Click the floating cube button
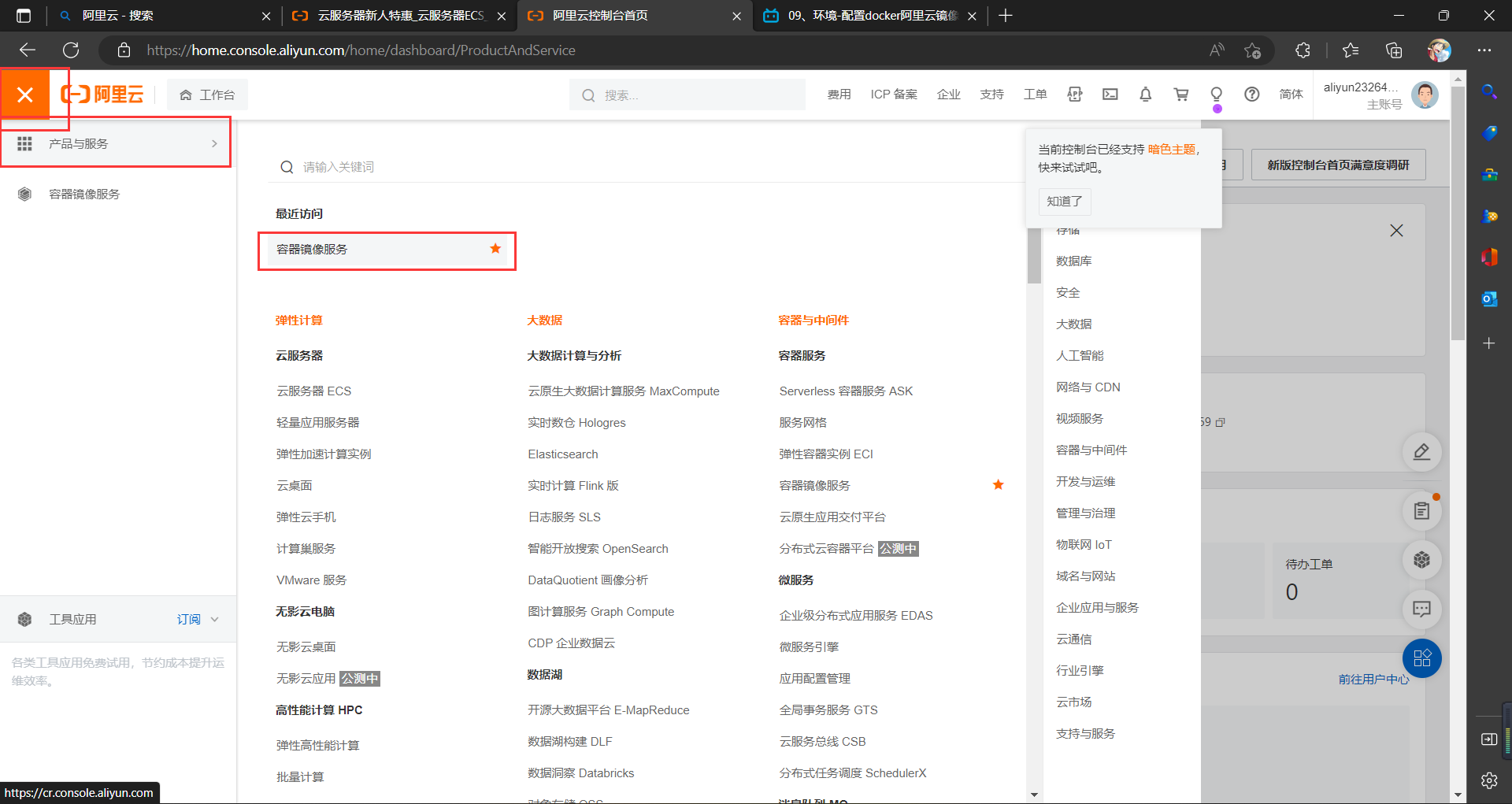The image size is (1512, 804). click(1421, 560)
